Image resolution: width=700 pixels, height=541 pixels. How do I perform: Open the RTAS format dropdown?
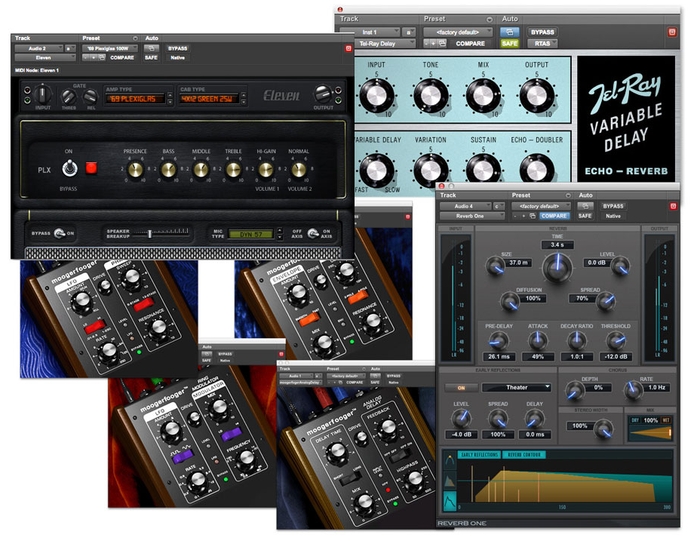(x=542, y=44)
